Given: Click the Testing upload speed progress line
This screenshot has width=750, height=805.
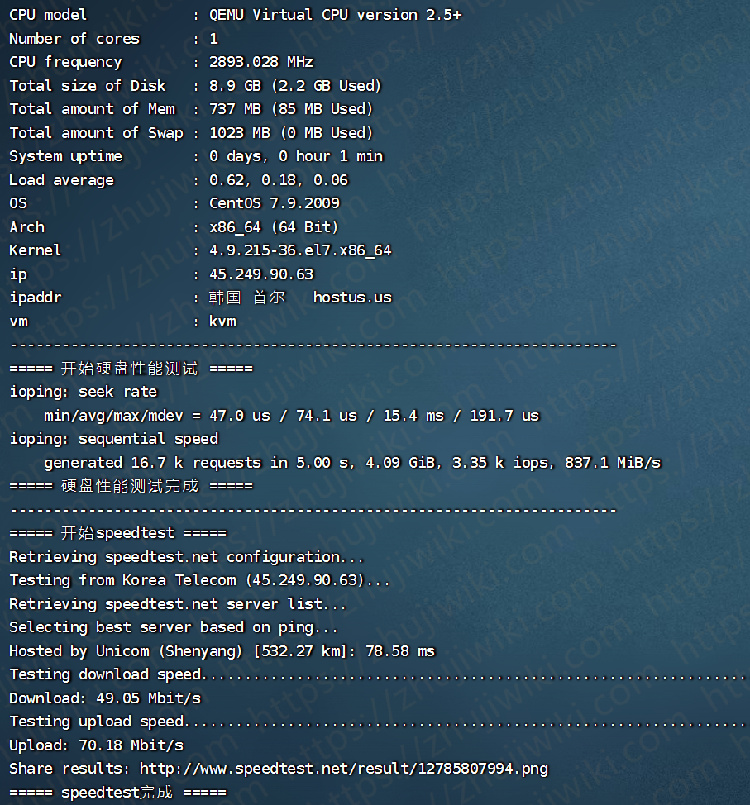Looking at the screenshot, I should (x=379, y=722).
